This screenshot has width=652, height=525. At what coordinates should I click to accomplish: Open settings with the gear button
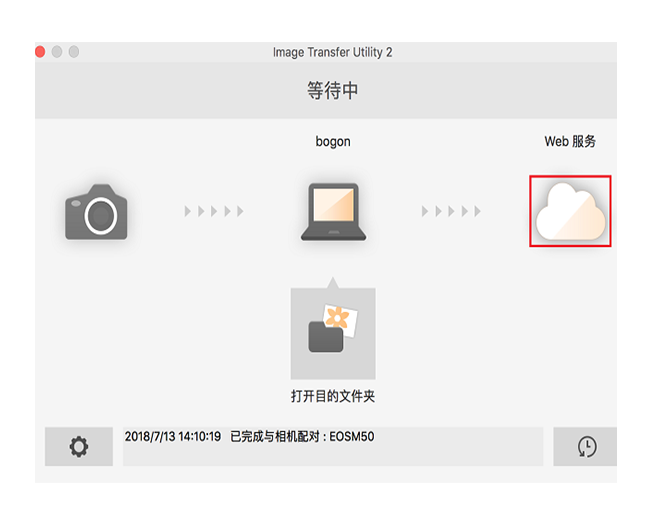click(x=79, y=446)
